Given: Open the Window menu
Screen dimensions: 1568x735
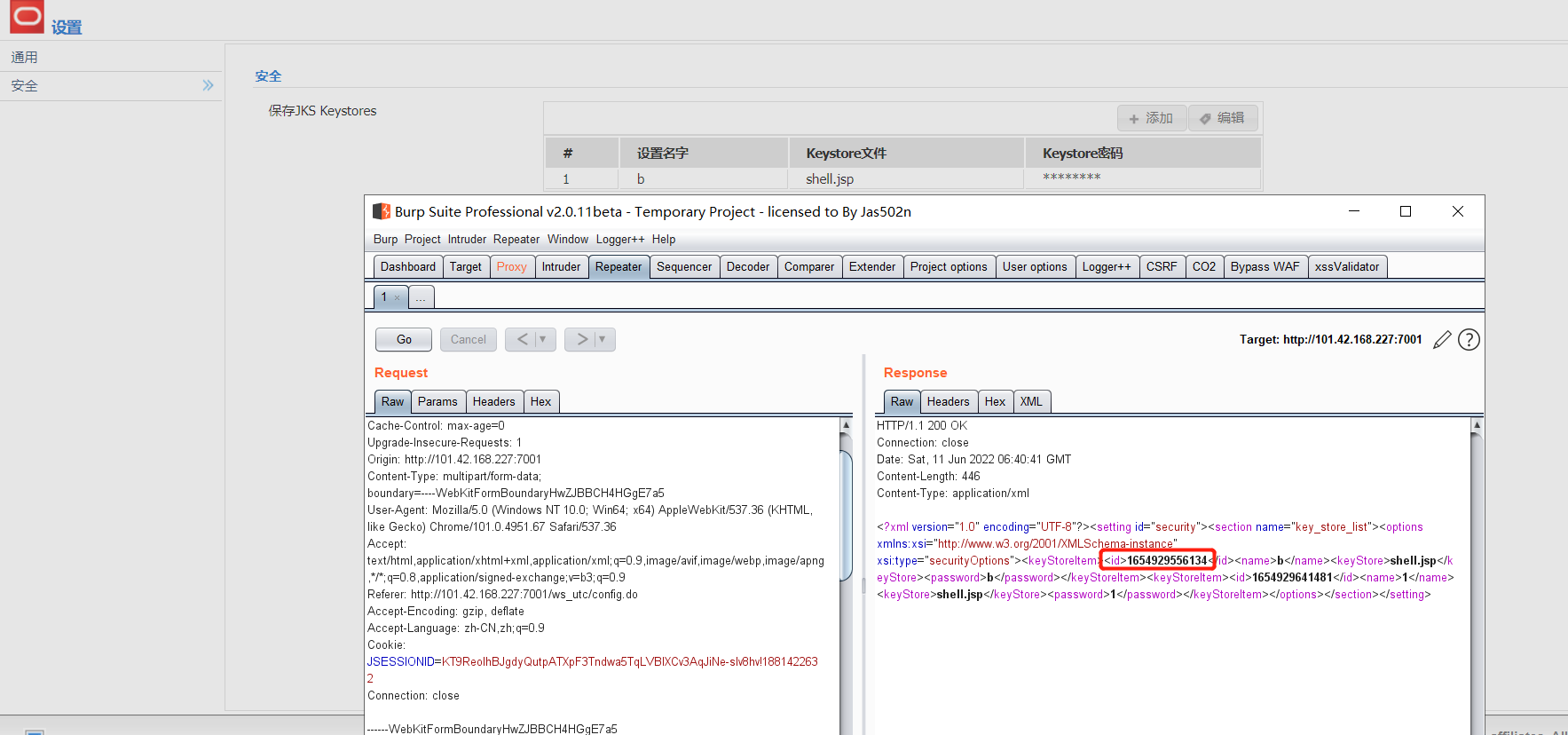Looking at the screenshot, I should [x=568, y=240].
